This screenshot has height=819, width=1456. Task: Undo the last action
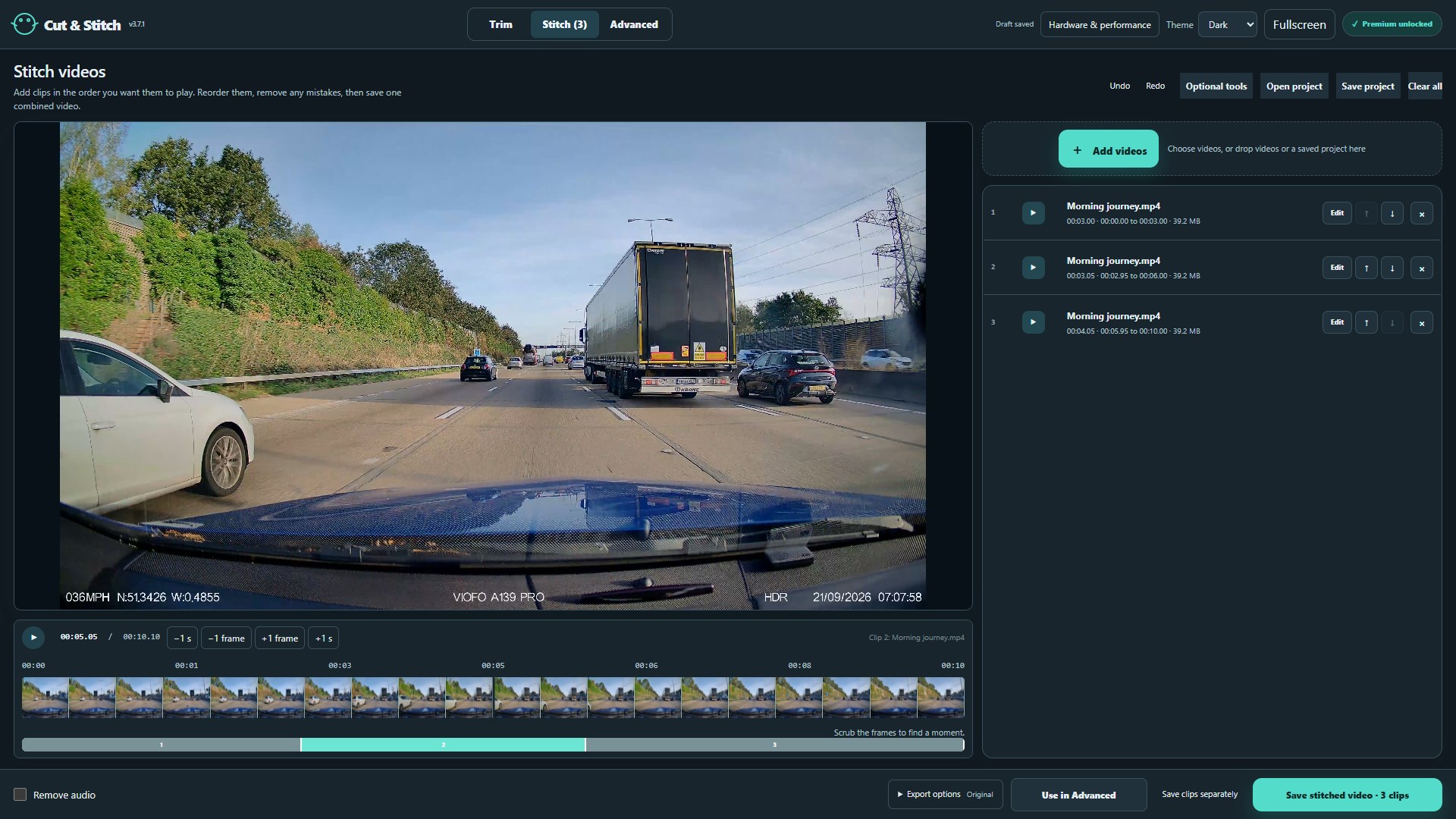coord(1119,86)
